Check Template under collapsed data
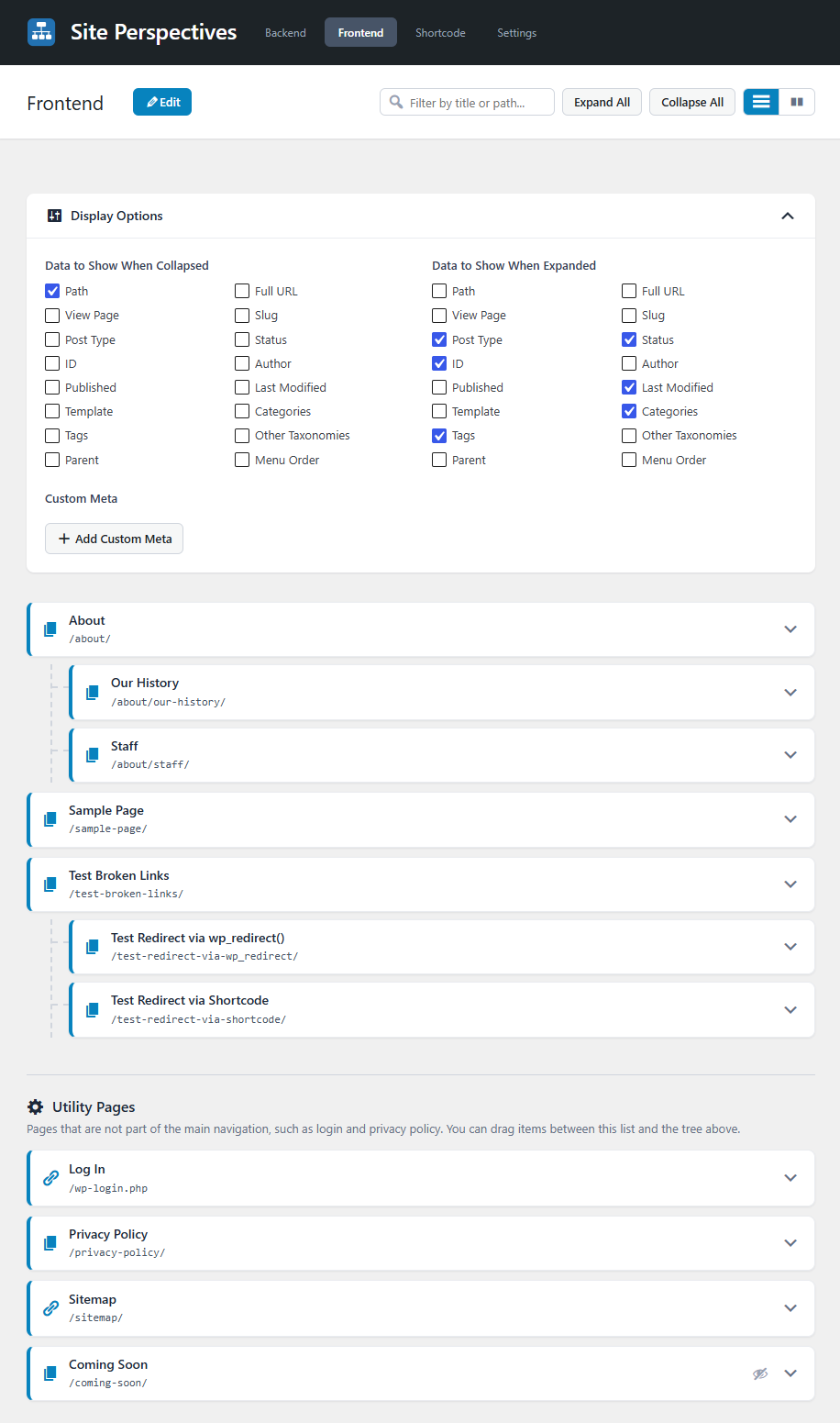Viewport: 840px width, 1423px height. click(x=52, y=411)
